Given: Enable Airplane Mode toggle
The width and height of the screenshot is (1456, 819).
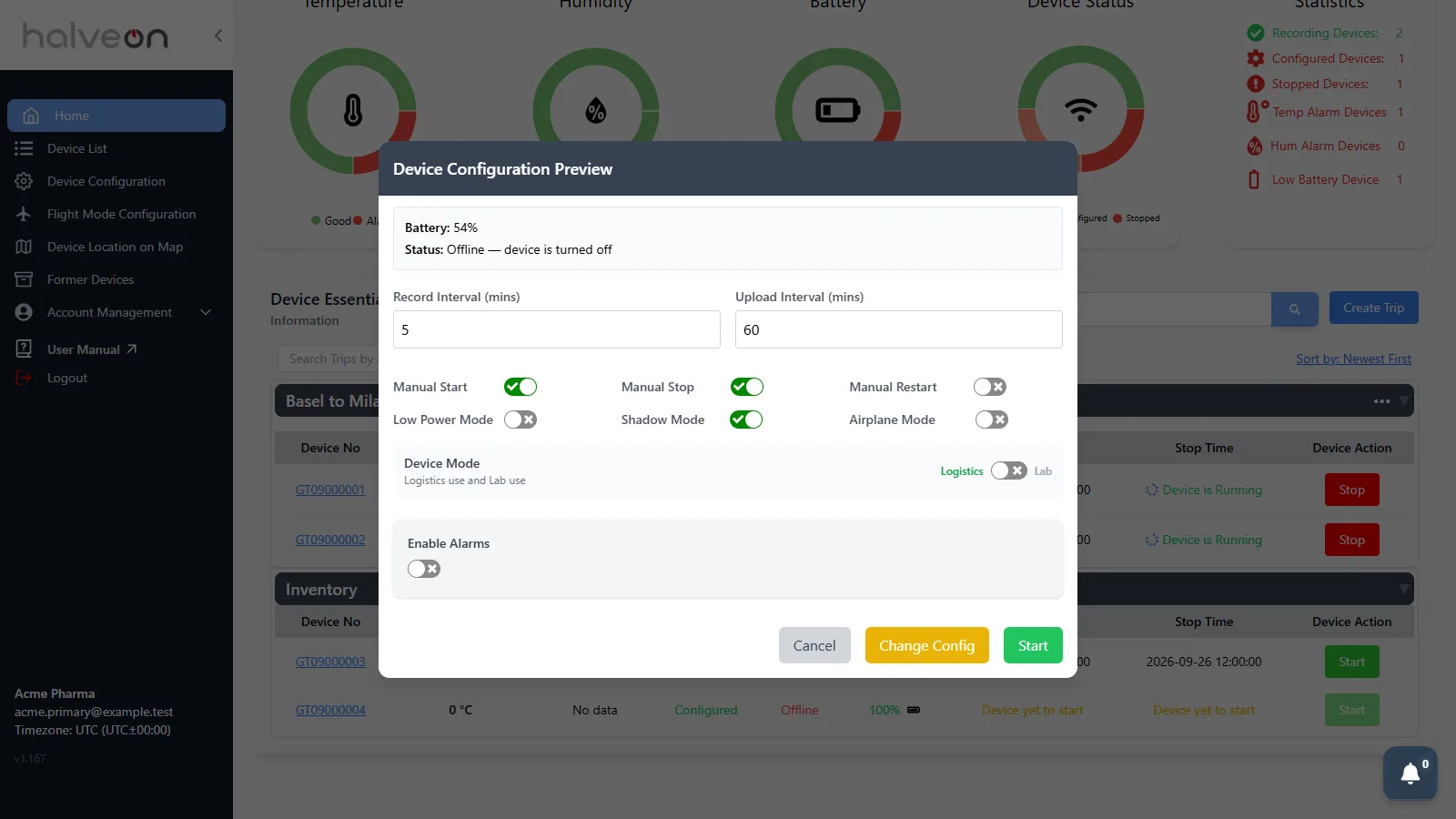Looking at the screenshot, I should point(992,420).
